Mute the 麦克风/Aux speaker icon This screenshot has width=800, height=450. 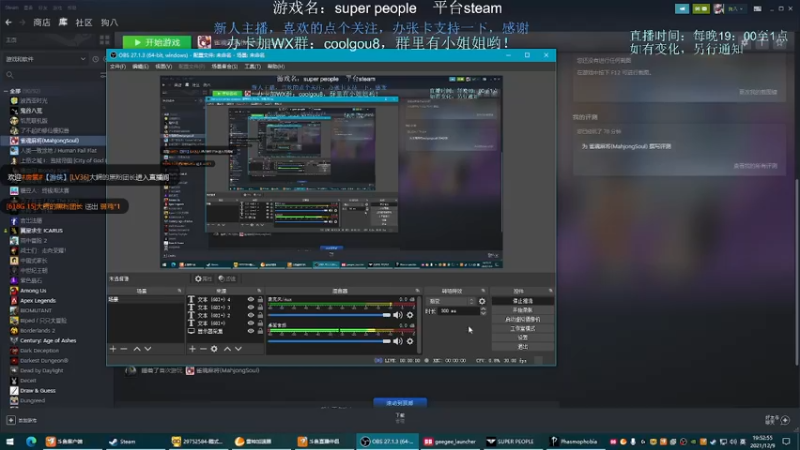(x=397, y=315)
